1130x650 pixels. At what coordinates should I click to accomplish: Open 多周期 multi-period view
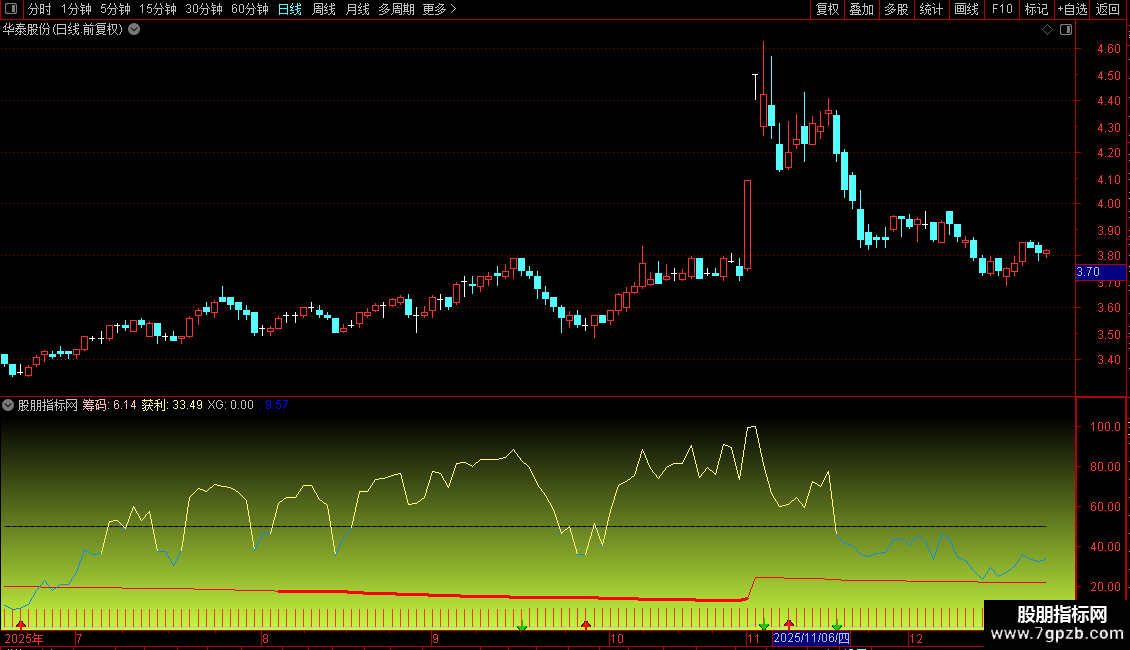pos(396,9)
